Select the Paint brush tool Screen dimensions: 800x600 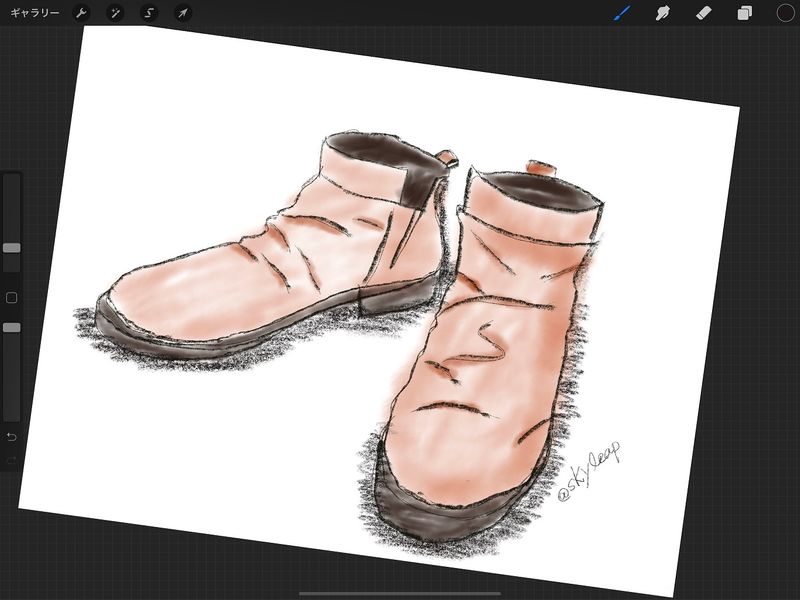tap(622, 13)
